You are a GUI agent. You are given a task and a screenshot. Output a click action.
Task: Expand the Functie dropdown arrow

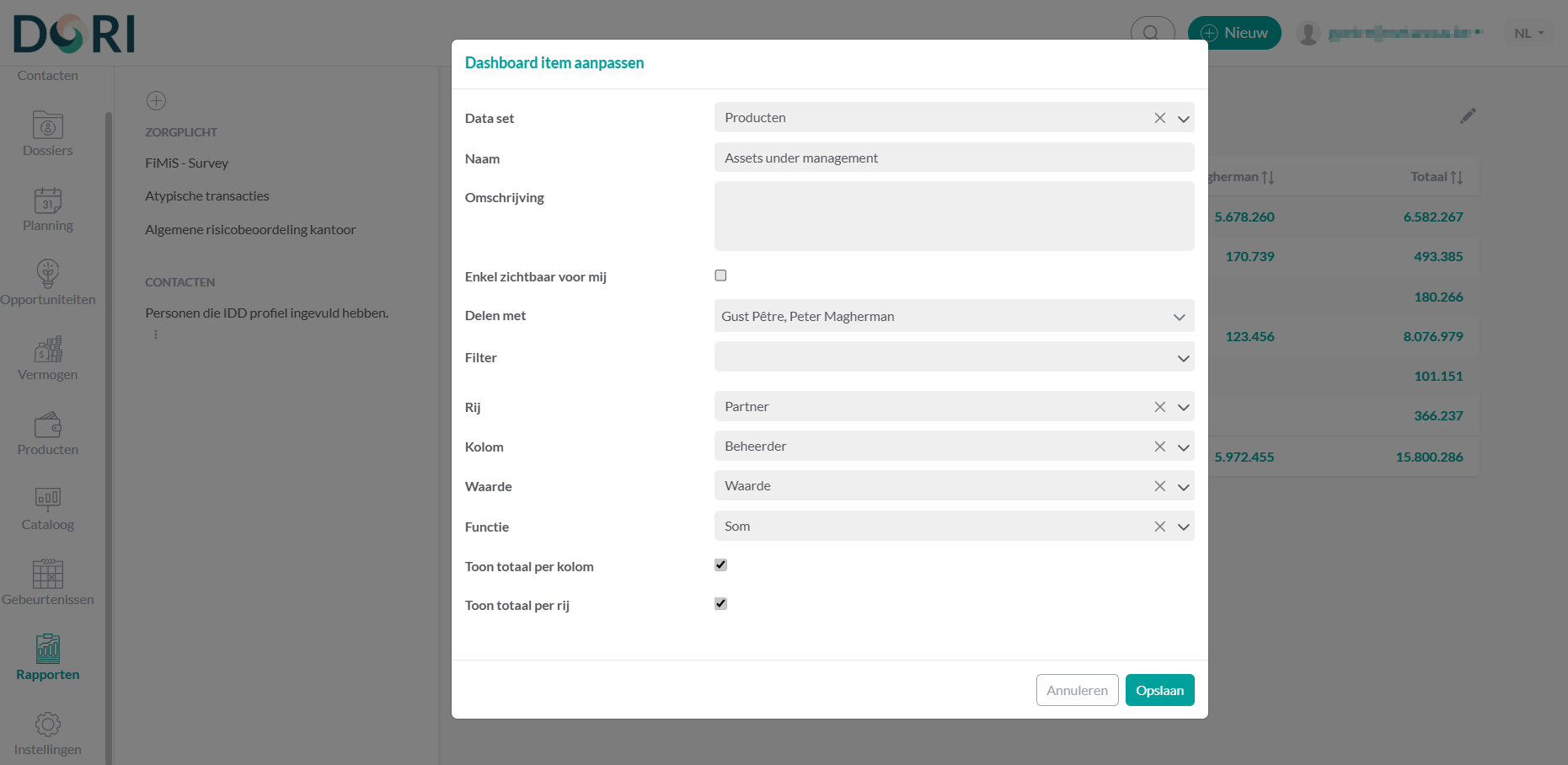1183,527
